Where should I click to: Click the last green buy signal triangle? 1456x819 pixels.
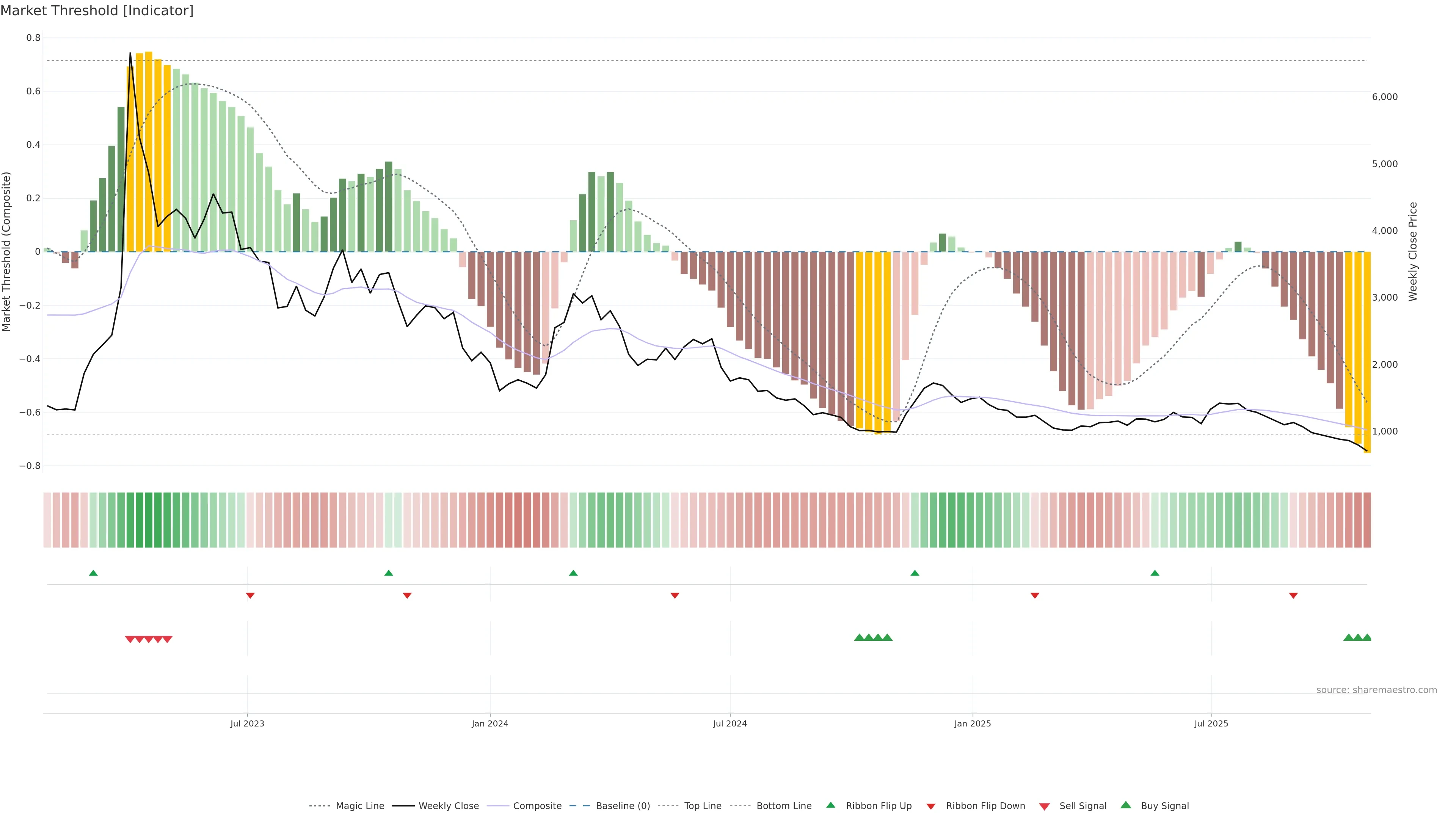(x=1367, y=637)
